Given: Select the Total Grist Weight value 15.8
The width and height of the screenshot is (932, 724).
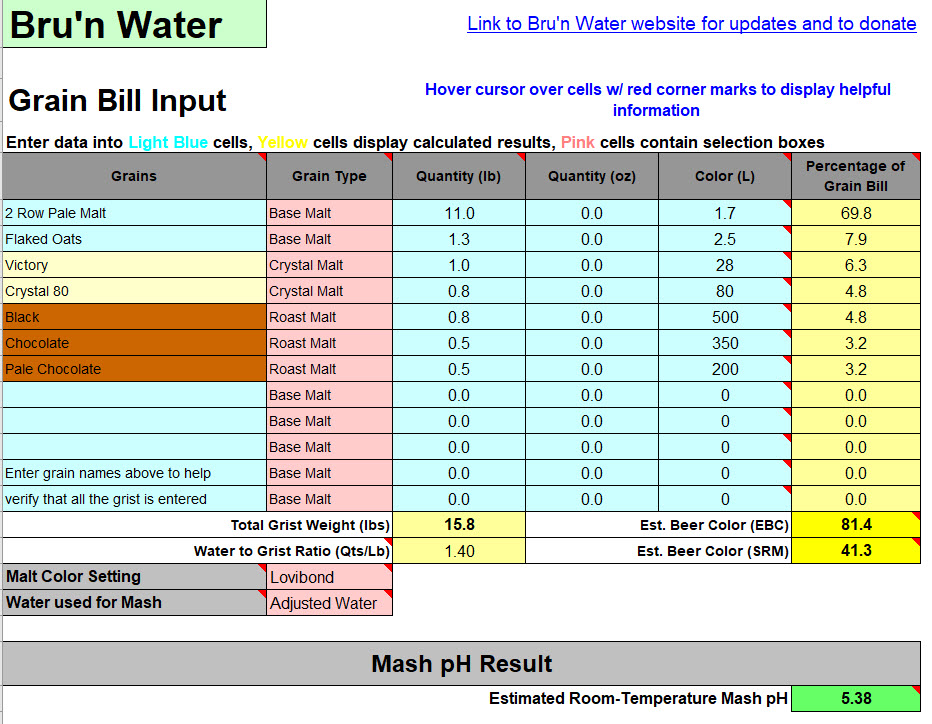Looking at the screenshot, I should [459, 524].
